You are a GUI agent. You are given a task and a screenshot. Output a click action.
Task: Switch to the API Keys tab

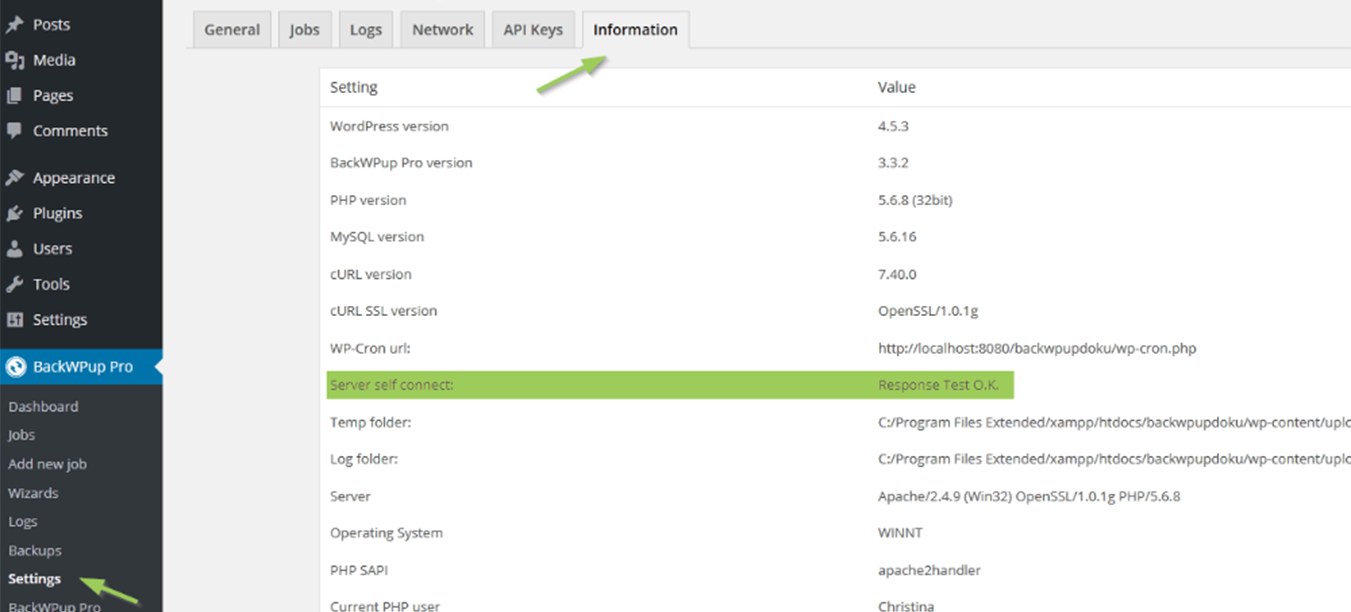pos(533,29)
